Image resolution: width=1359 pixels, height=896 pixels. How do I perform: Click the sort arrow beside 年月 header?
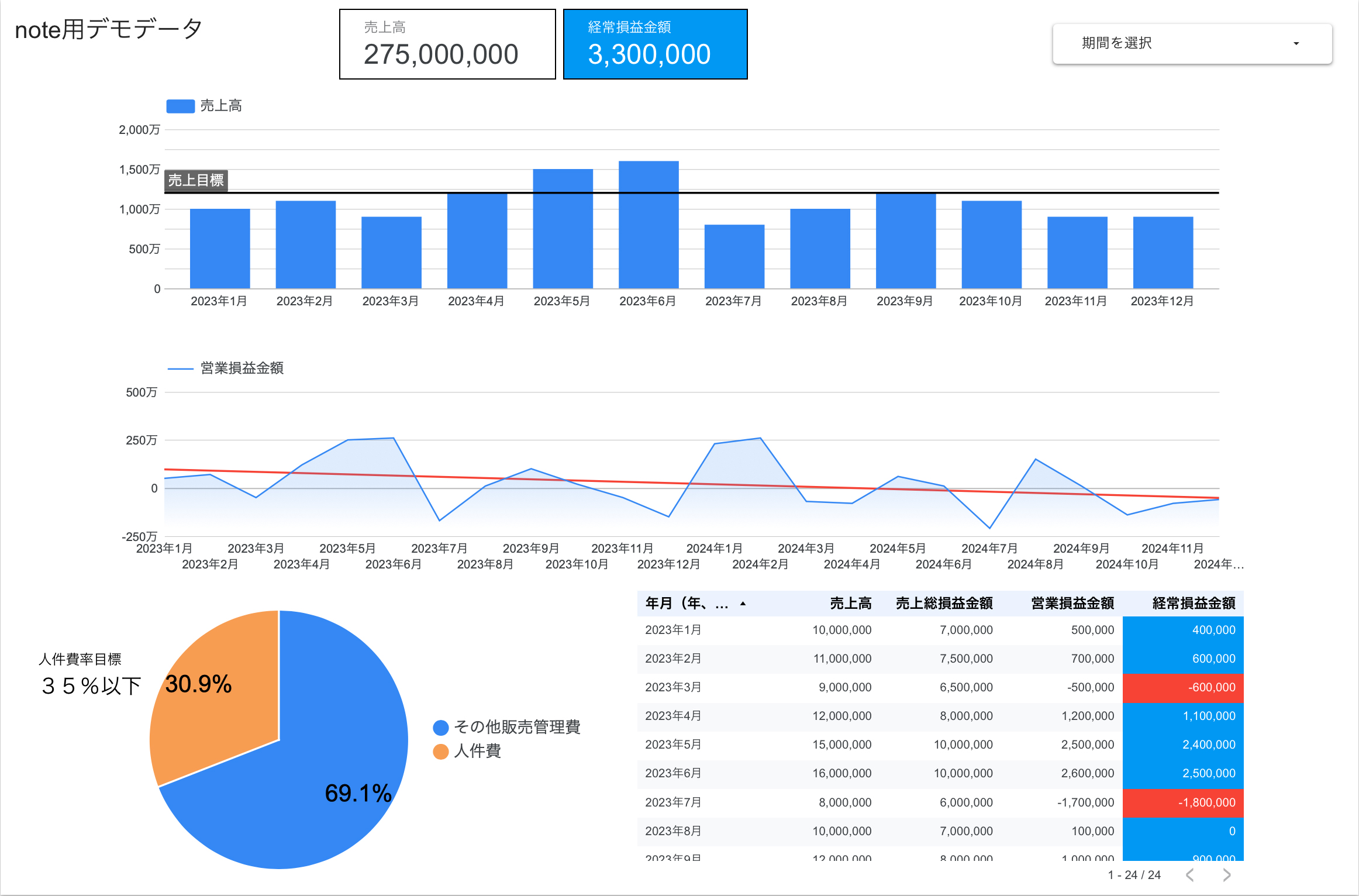coord(743,604)
